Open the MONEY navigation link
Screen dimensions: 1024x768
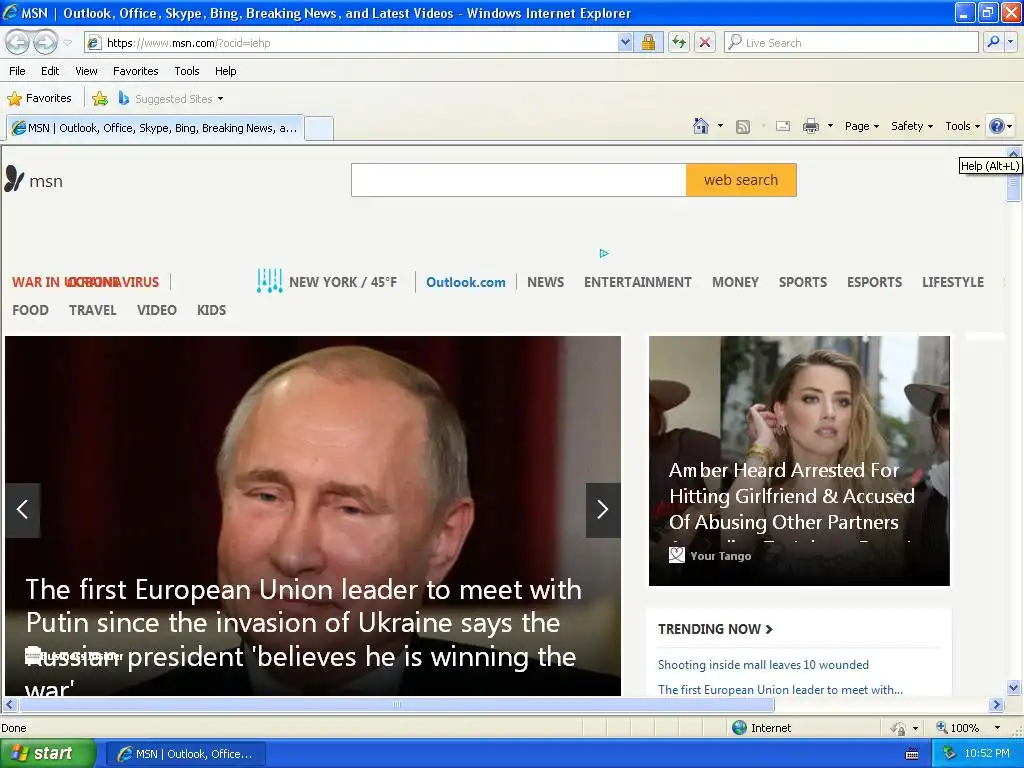click(735, 282)
